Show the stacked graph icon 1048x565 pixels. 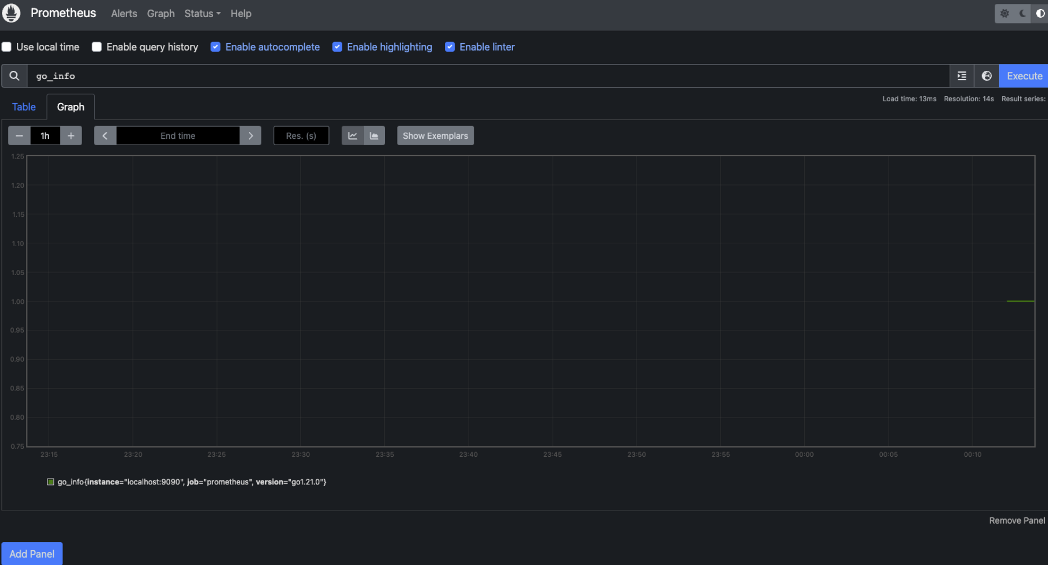click(x=374, y=136)
